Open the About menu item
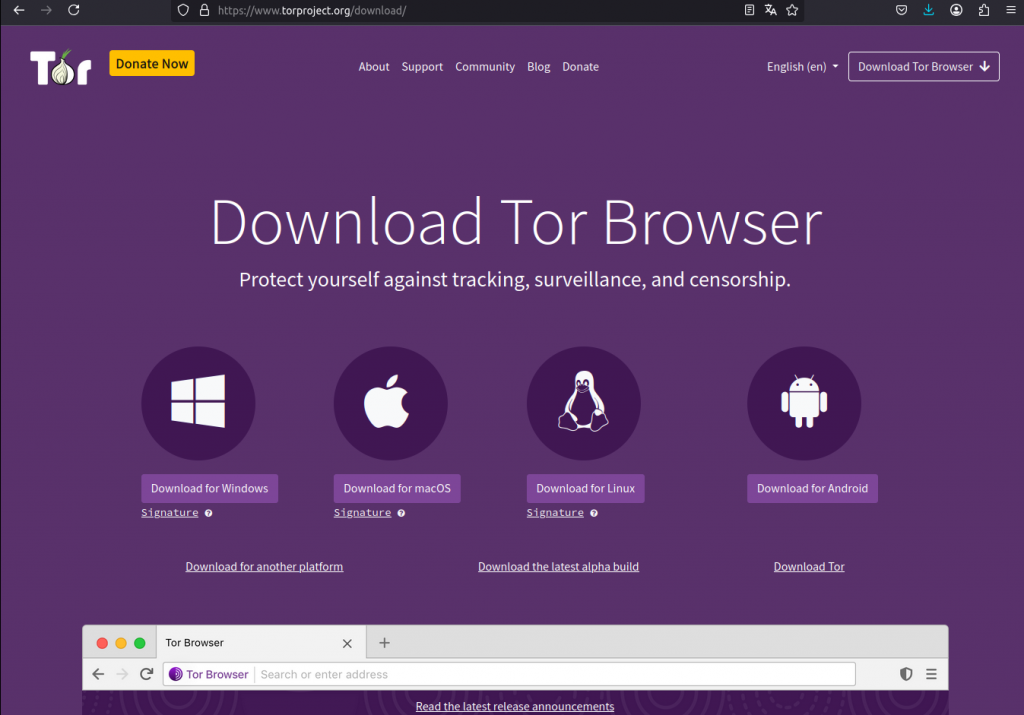 [x=374, y=67]
